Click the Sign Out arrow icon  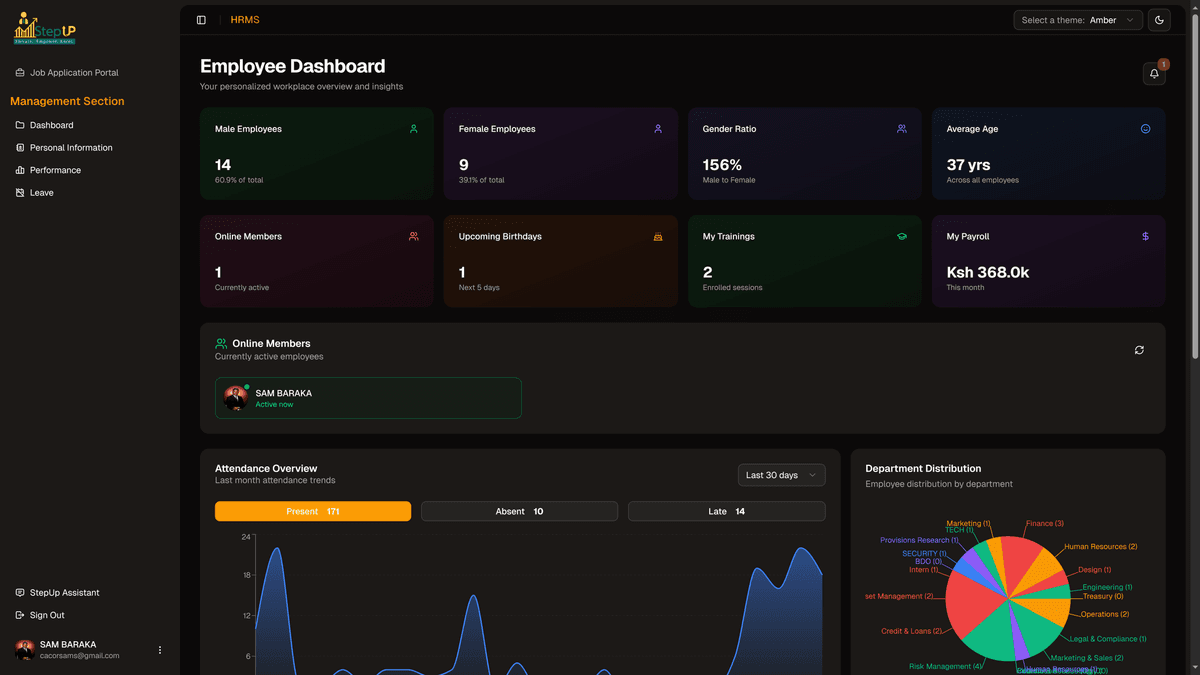click(x=20, y=615)
